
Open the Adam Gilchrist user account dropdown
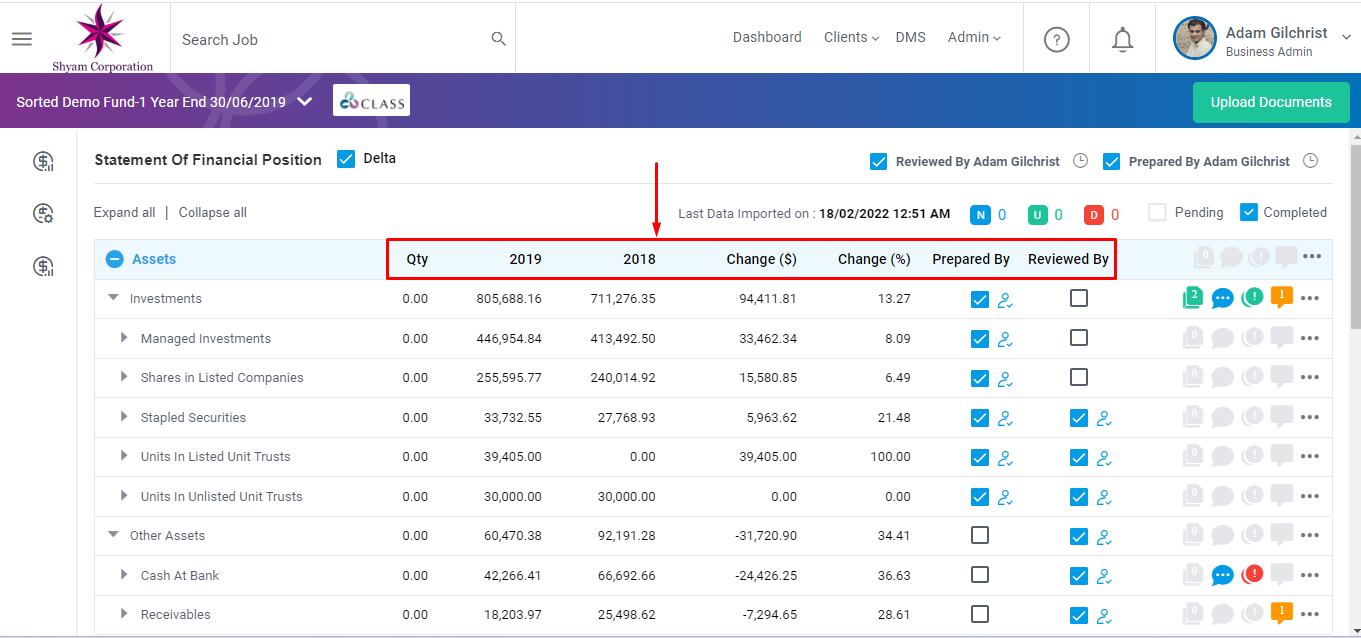1345,38
